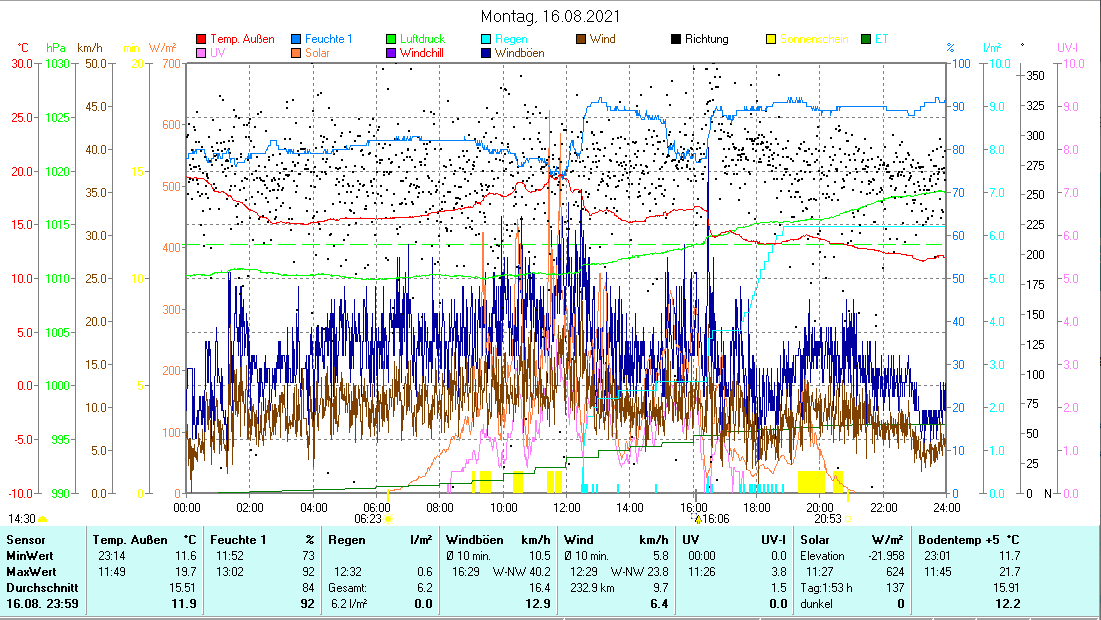Viewport: 1101px width, 620px height.
Task: Click the brown Wind legend square
Action: point(582,40)
